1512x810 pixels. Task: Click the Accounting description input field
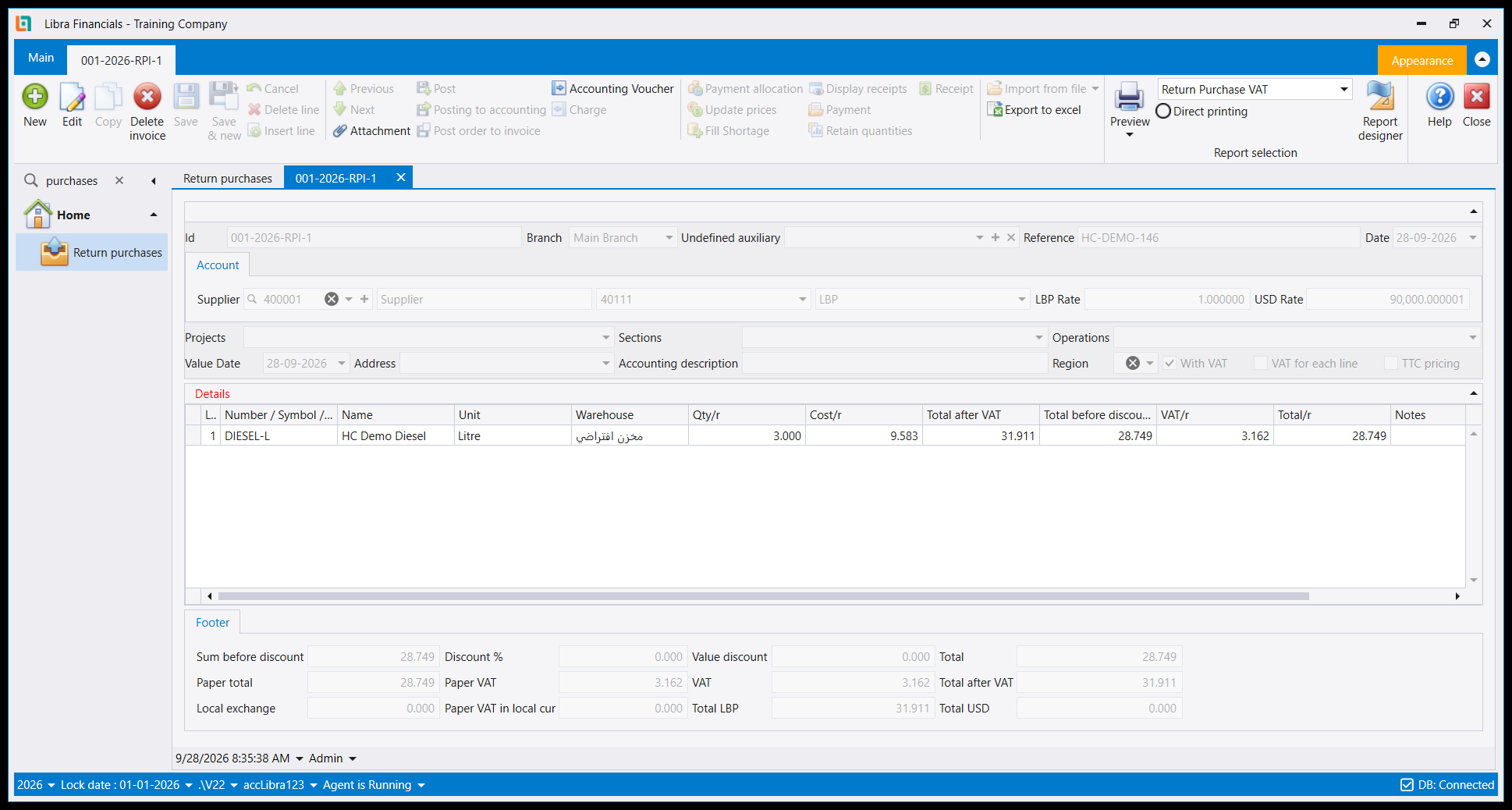[x=894, y=364]
